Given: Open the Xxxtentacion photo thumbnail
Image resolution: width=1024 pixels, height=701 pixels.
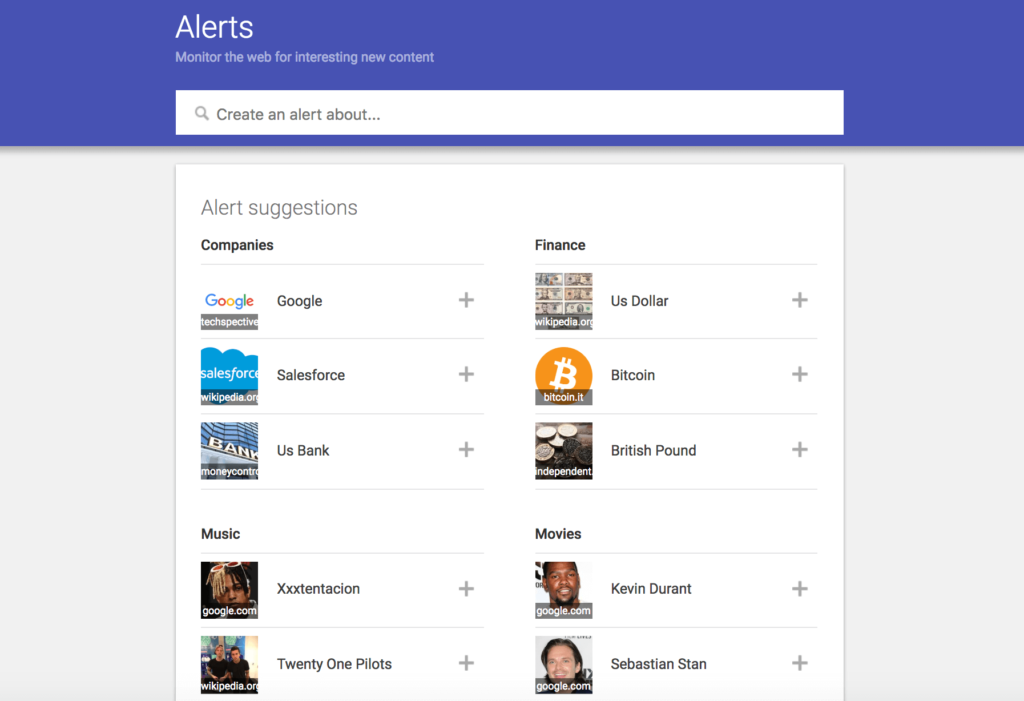Looking at the screenshot, I should [x=229, y=590].
